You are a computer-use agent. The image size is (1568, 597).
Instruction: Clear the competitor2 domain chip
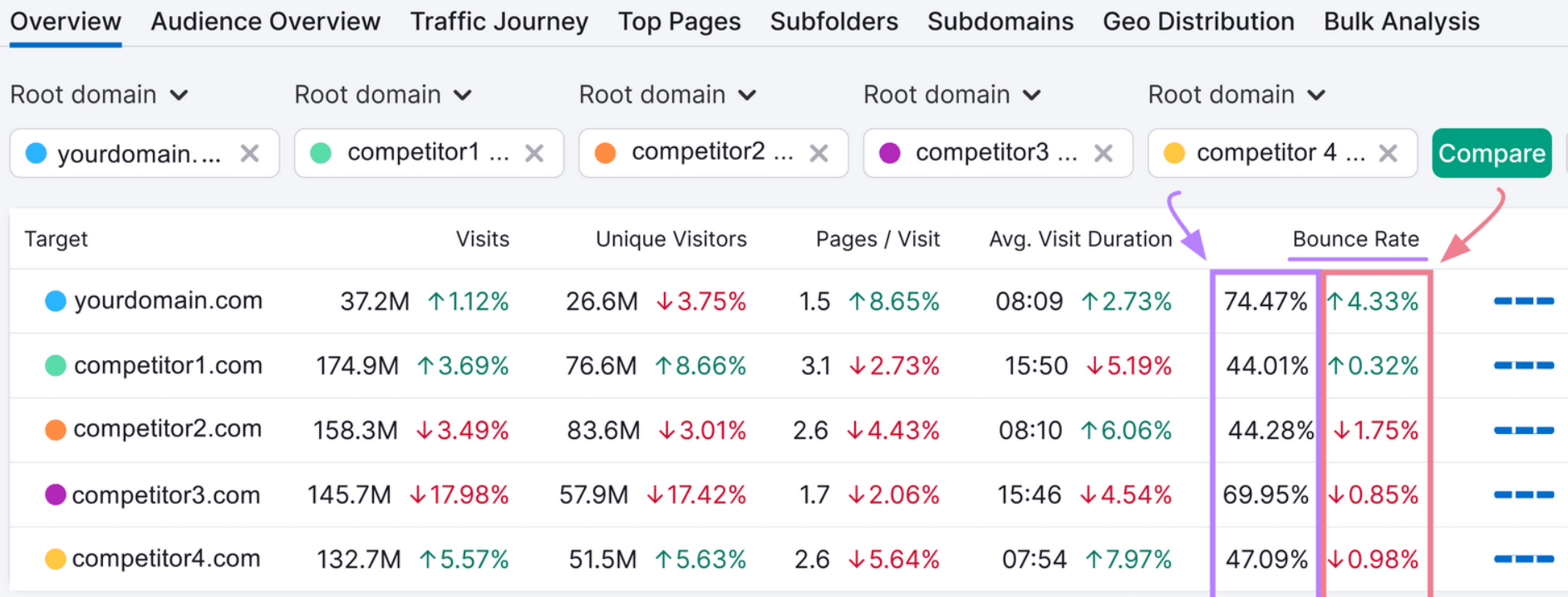click(x=818, y=154)
